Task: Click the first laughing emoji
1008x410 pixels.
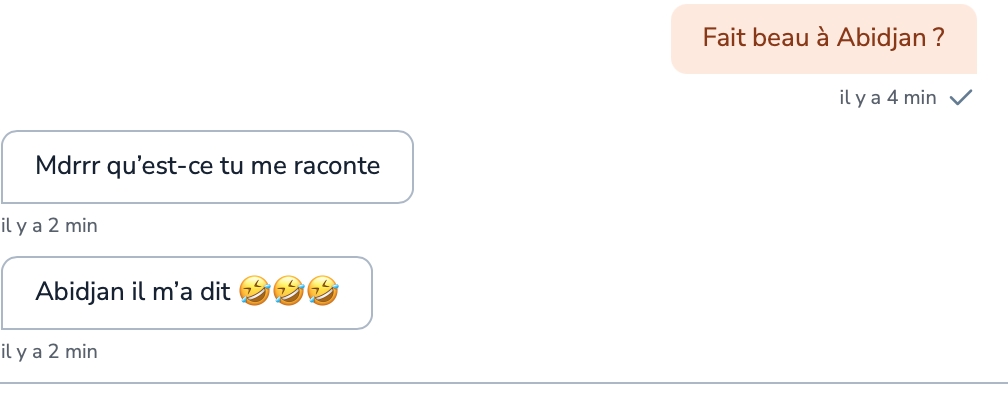Action: coord(255,291)
